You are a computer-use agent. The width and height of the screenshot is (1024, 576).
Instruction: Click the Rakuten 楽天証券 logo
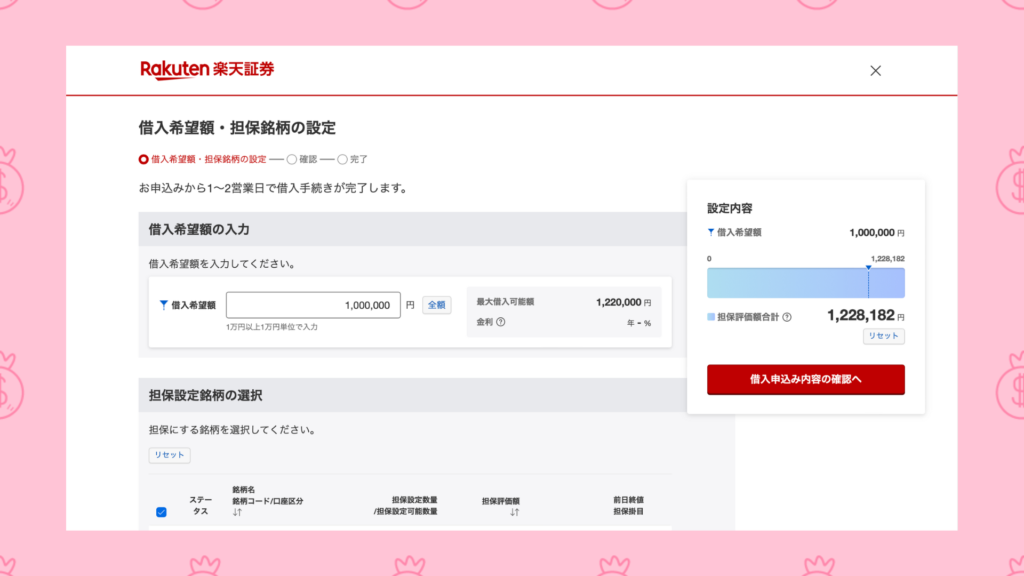coord(207,69)
